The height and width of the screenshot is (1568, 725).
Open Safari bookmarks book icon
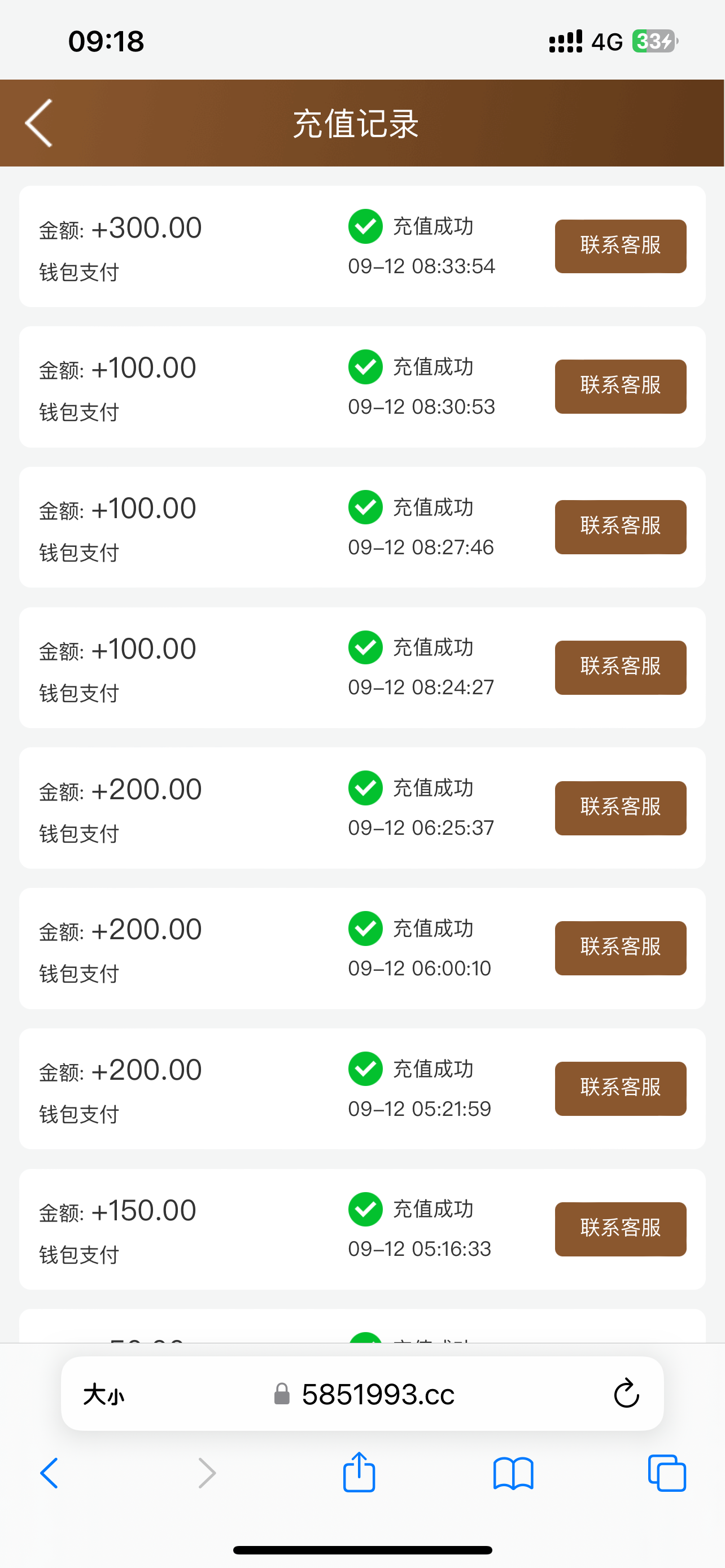tap(513, 1474)
